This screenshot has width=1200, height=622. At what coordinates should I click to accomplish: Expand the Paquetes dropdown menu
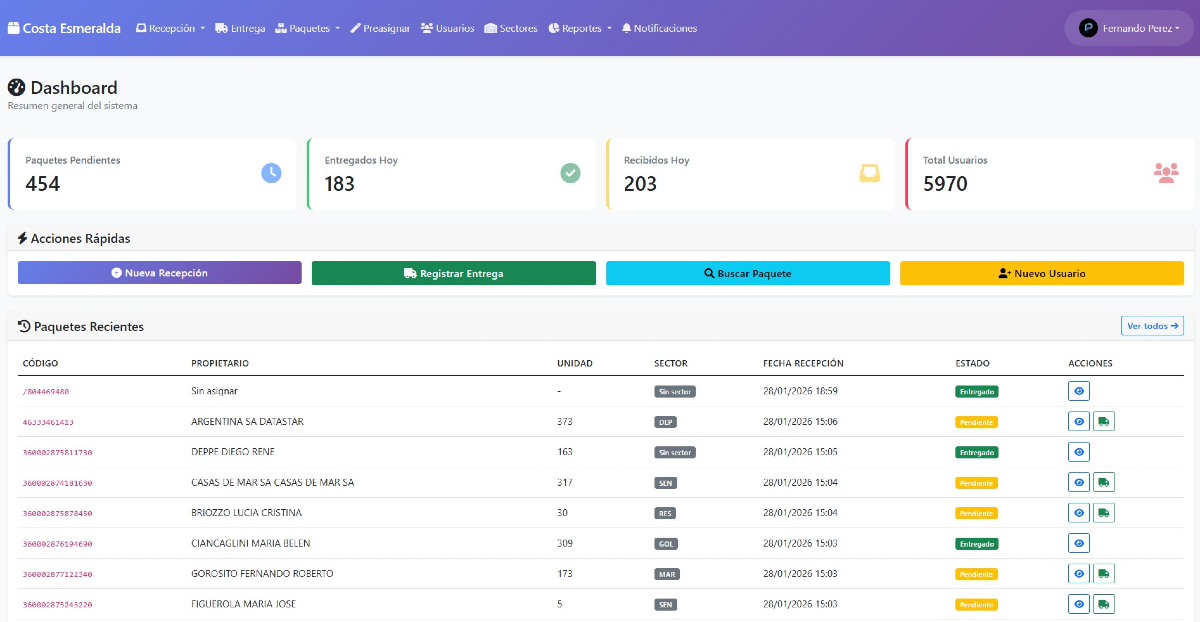[x=308, y=28]
